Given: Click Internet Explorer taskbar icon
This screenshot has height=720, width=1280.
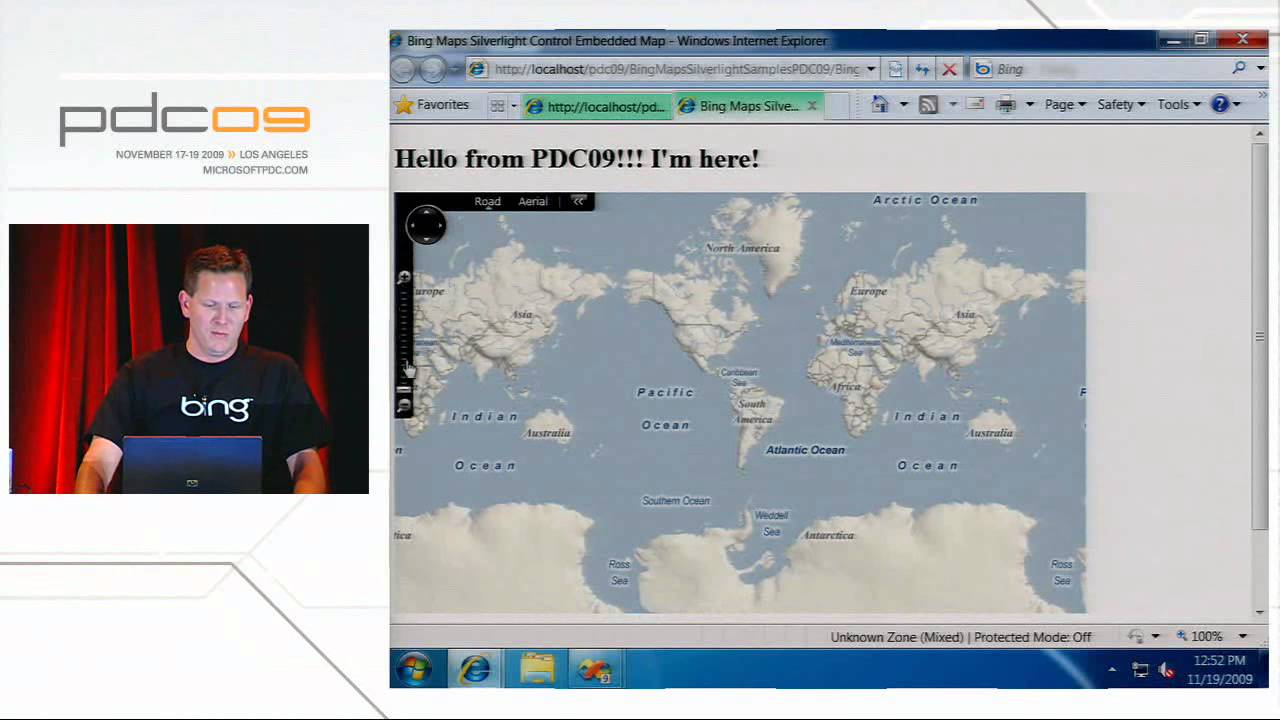Looking at the screenshot, I should click(475, 668).
